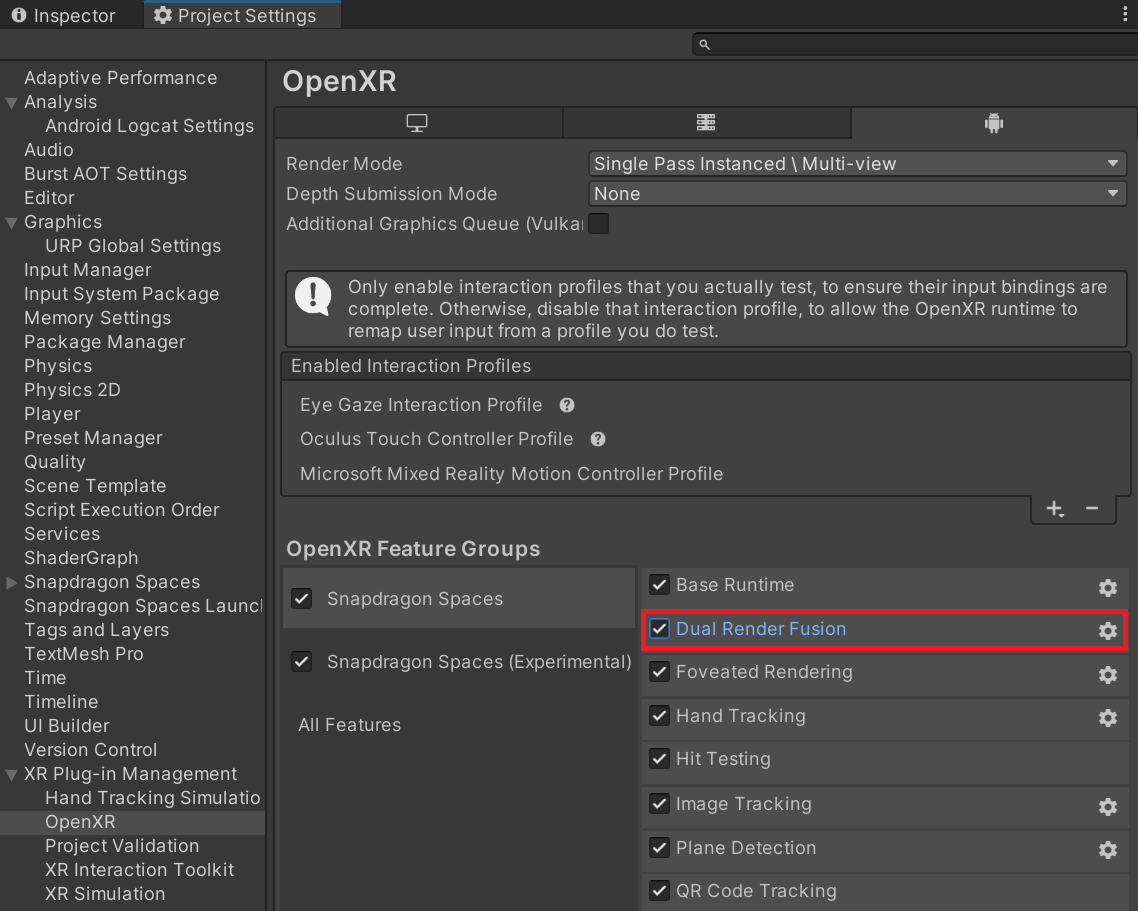
Task: Add an interaction profile with plus button
Action: coord(1055,509)
